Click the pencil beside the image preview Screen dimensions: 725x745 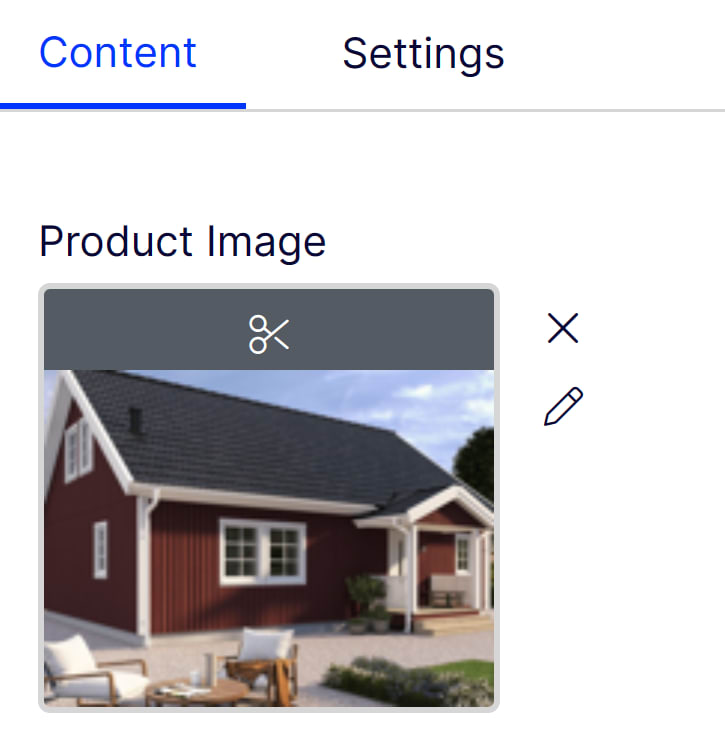click(x=563, y=406)
